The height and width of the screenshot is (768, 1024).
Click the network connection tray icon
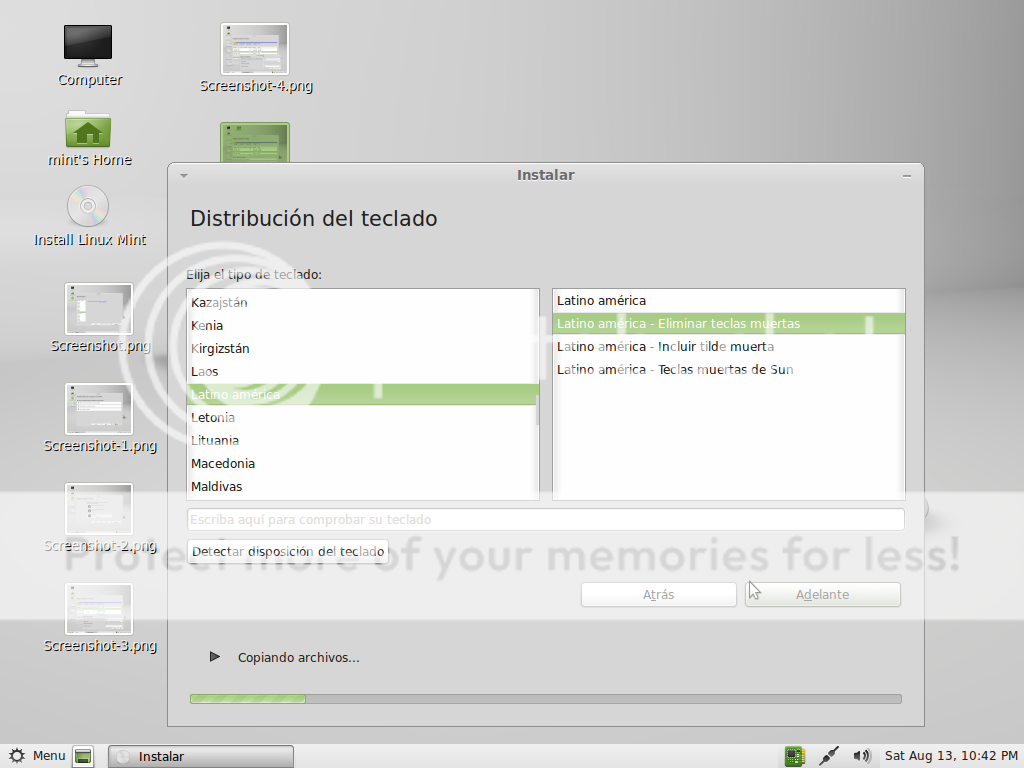[828, 756]
